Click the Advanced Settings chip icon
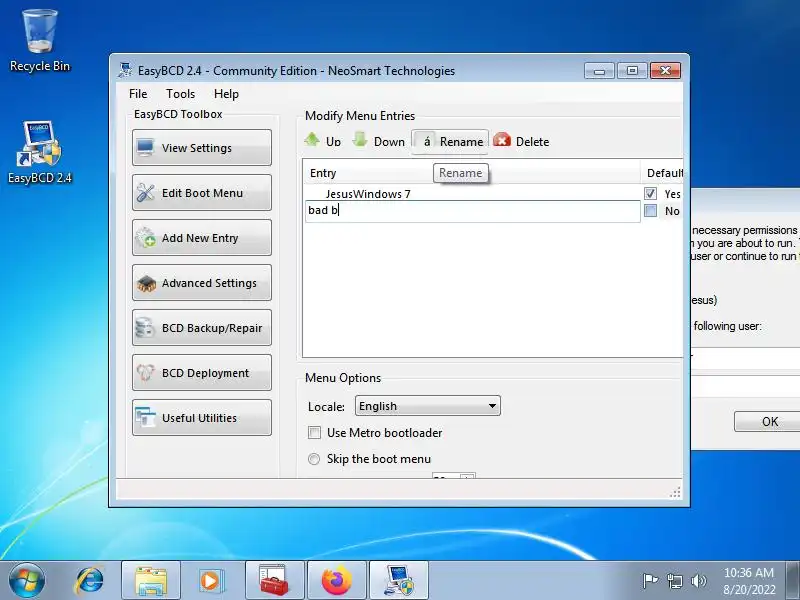The height and width of the screenshot is (600, 800). (146, 283)
